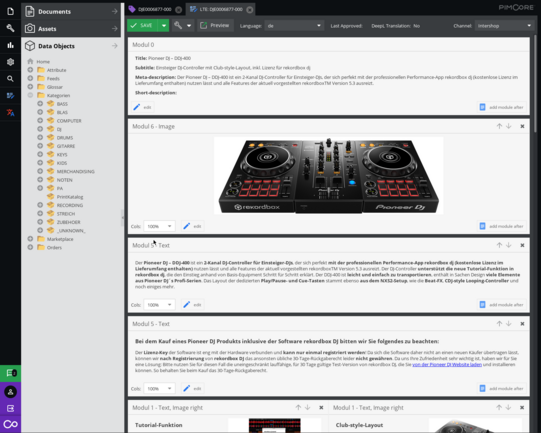The width and height of the screenshot is (541, 433).
Task: Expand the DJ category
Action: click(40, 129)
